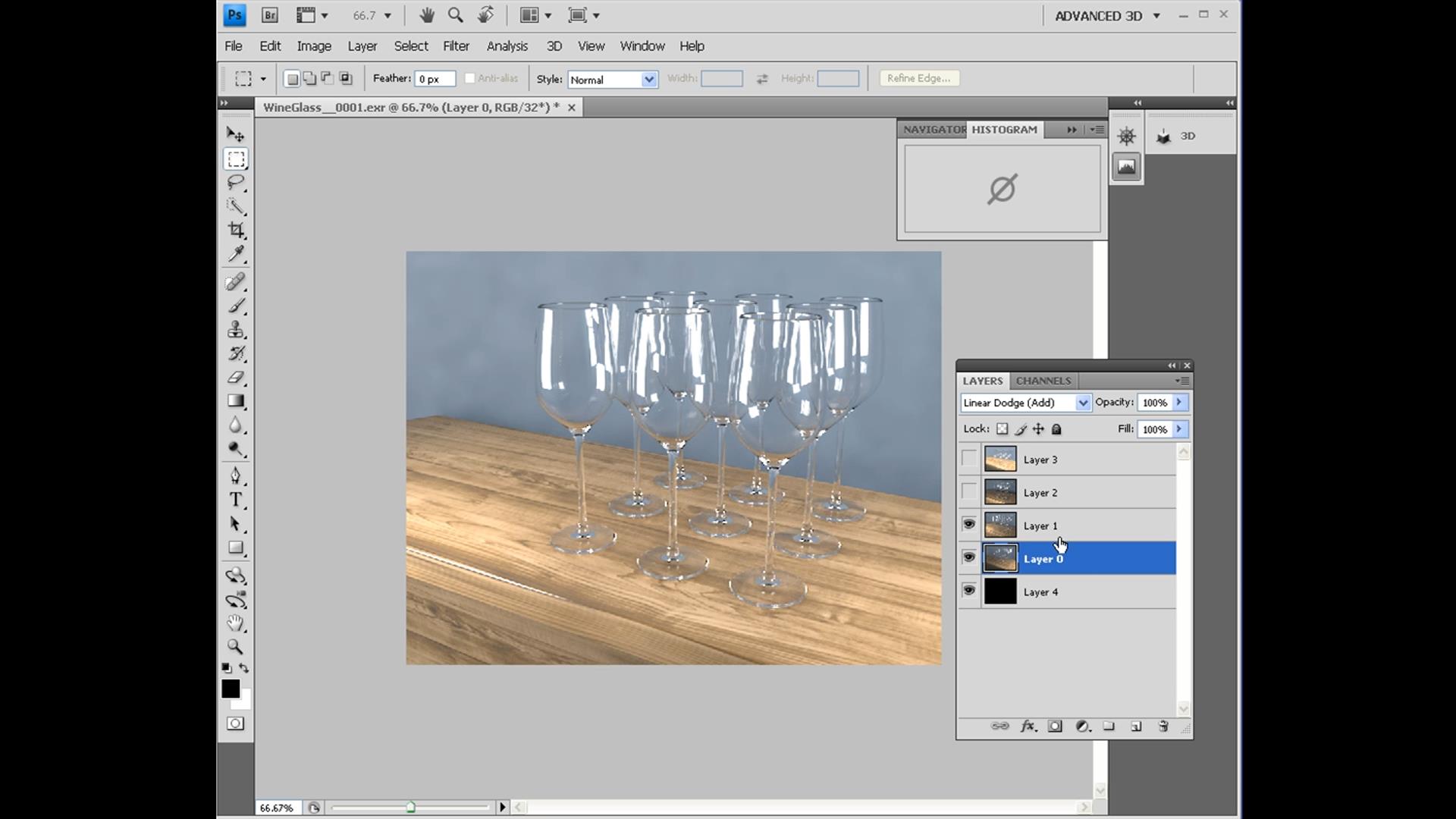Select the Magic Wand tool
This screenshot has height=819, width=1456.
coord(236,206)
